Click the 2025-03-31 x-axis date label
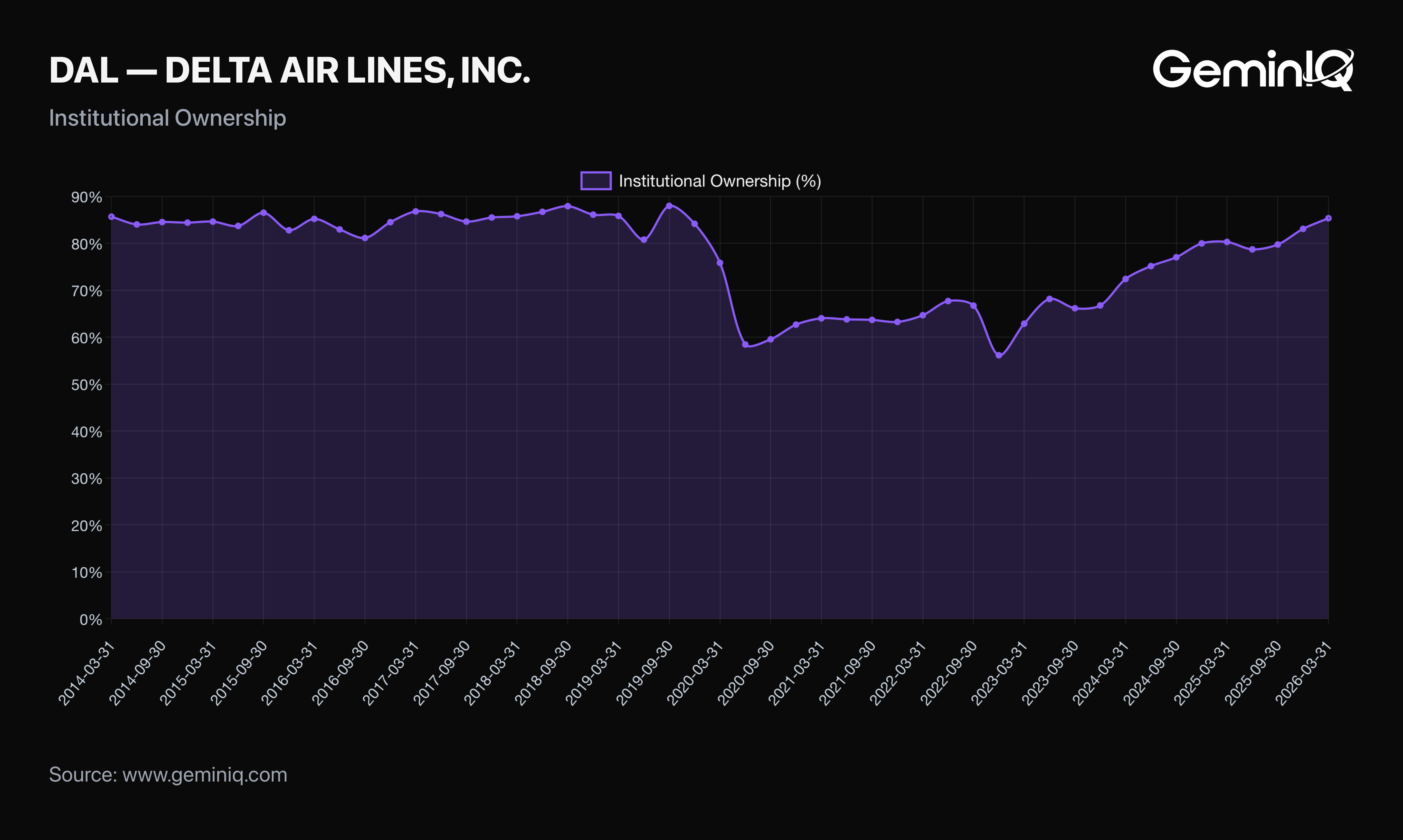The image size is (1403, 840). click(1203, 673)
